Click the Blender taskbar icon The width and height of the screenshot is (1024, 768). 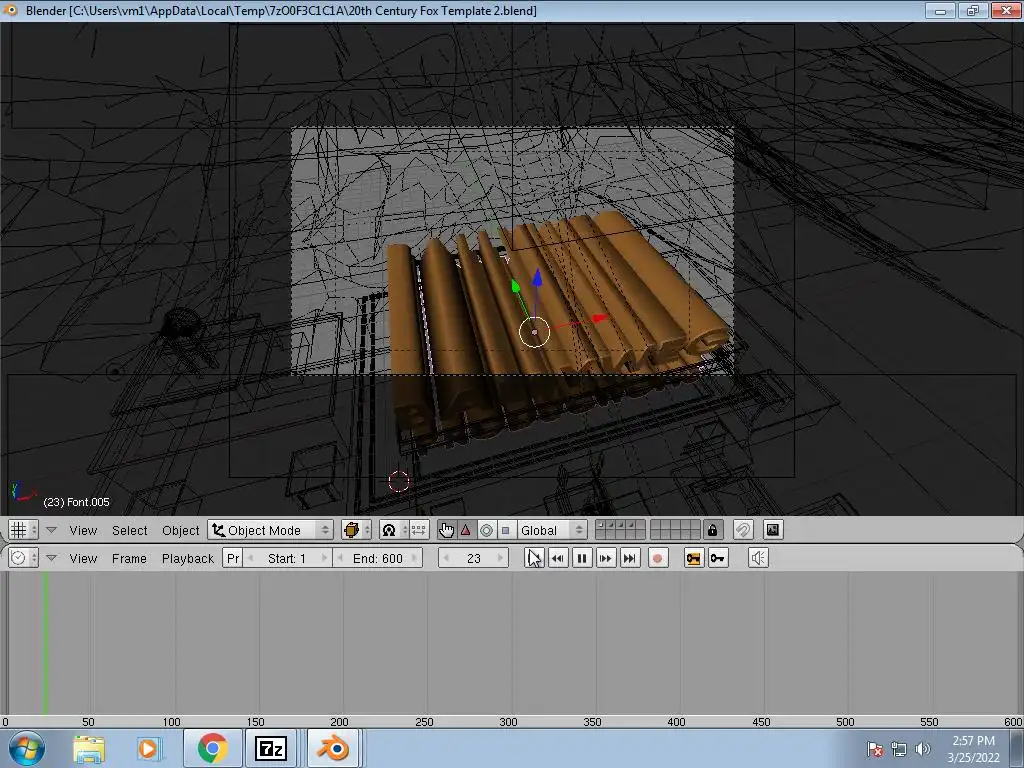pos(333,748)
